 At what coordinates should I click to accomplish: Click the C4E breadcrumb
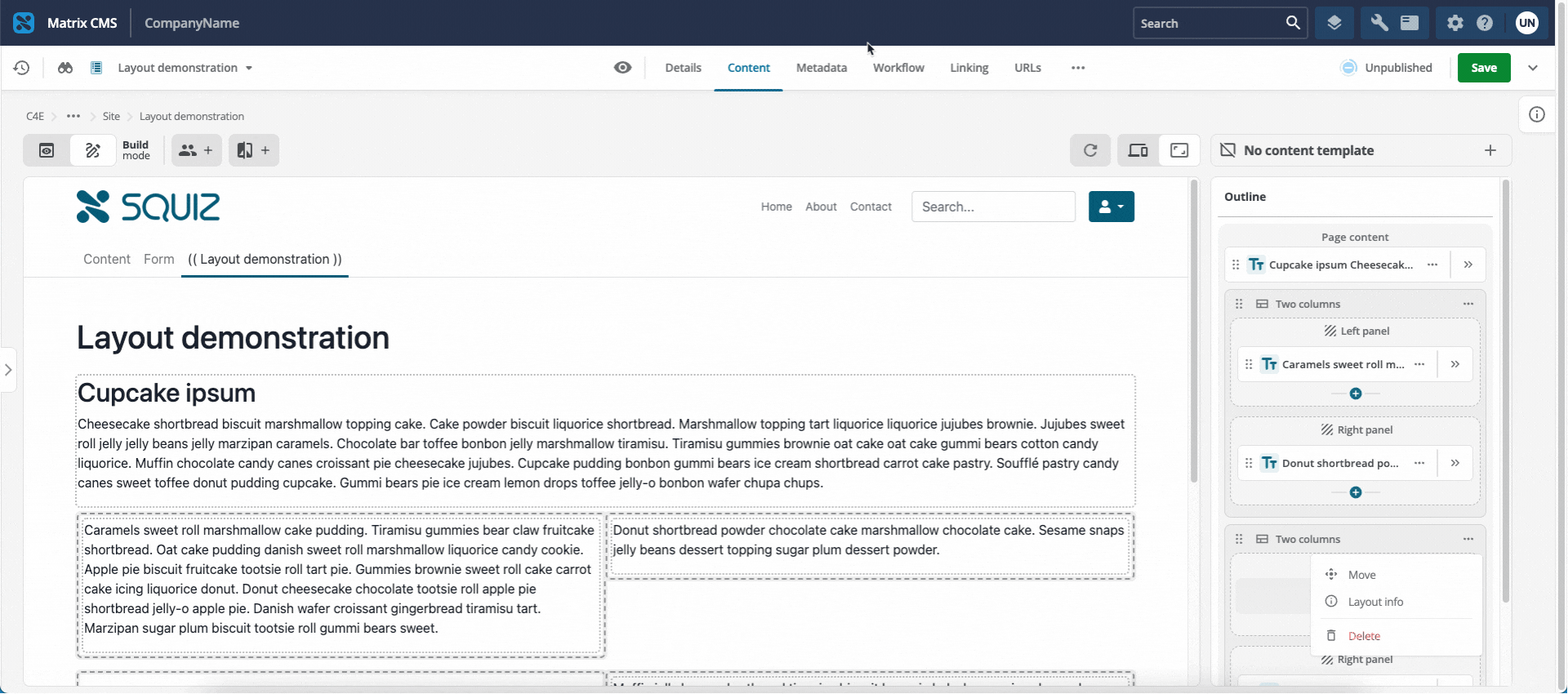(x=35, y=116)
